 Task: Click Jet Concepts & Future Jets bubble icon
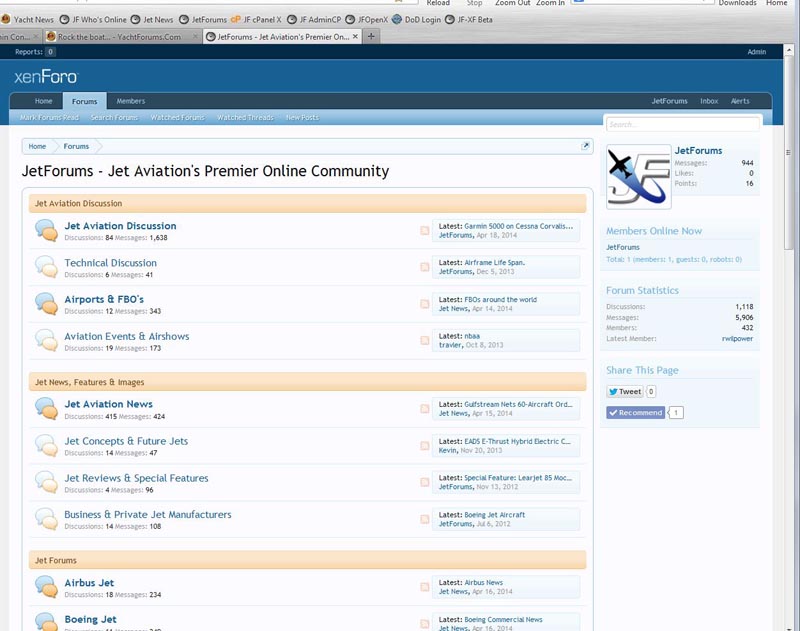46,446
